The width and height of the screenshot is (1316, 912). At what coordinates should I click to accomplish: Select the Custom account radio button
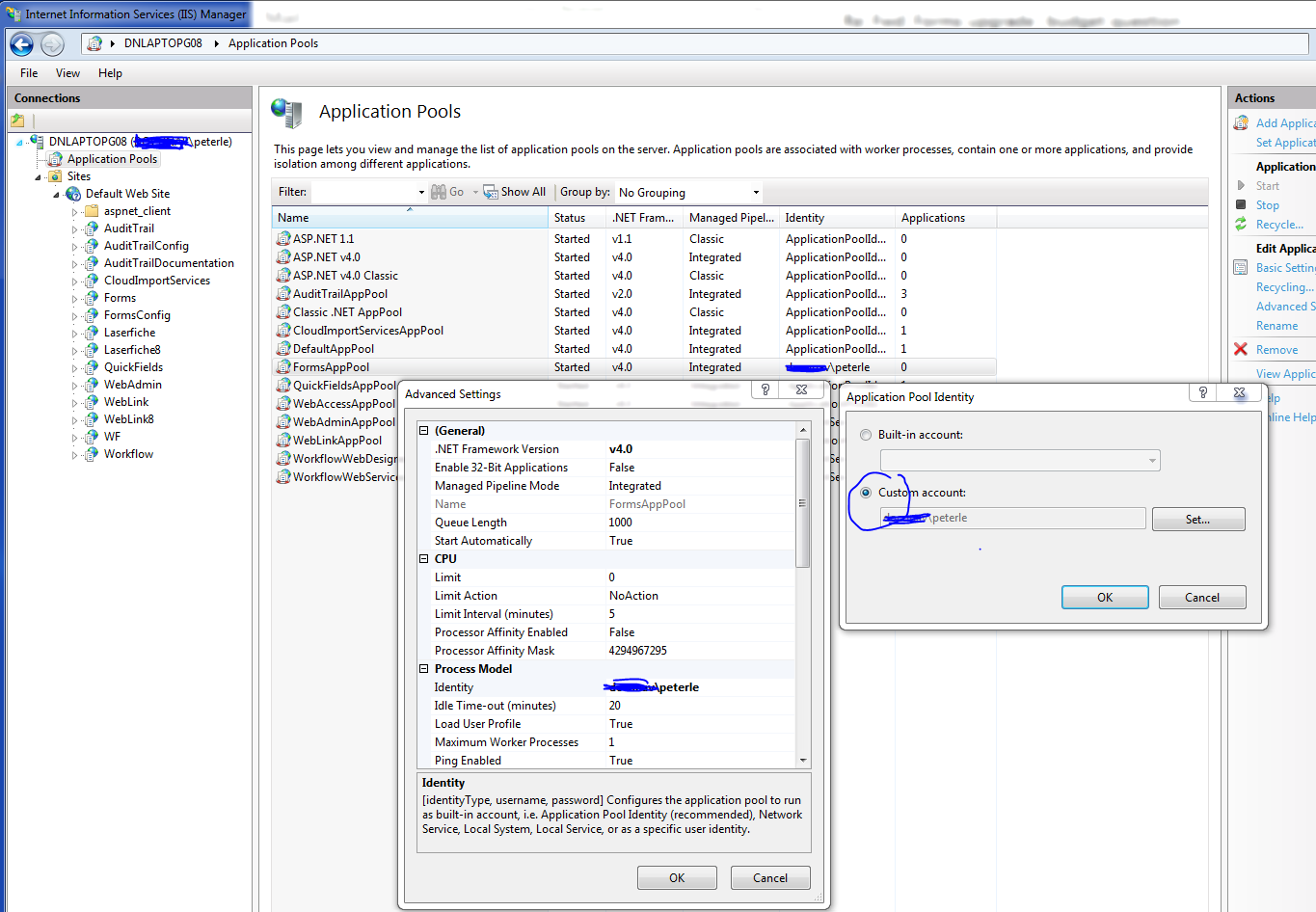click(866, 493)
